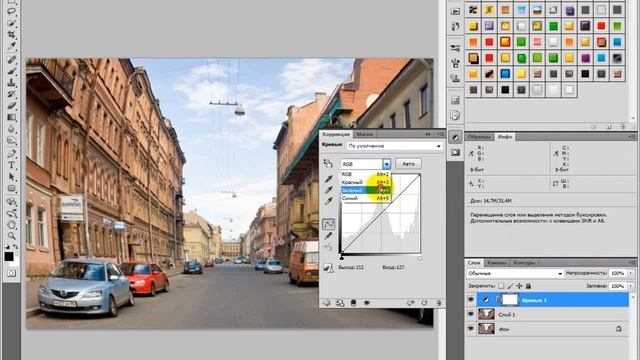The width and height of the screenshot is (640, 360).
Task: Hide the Слой 1 layer
Action: [x=471, y=314]
